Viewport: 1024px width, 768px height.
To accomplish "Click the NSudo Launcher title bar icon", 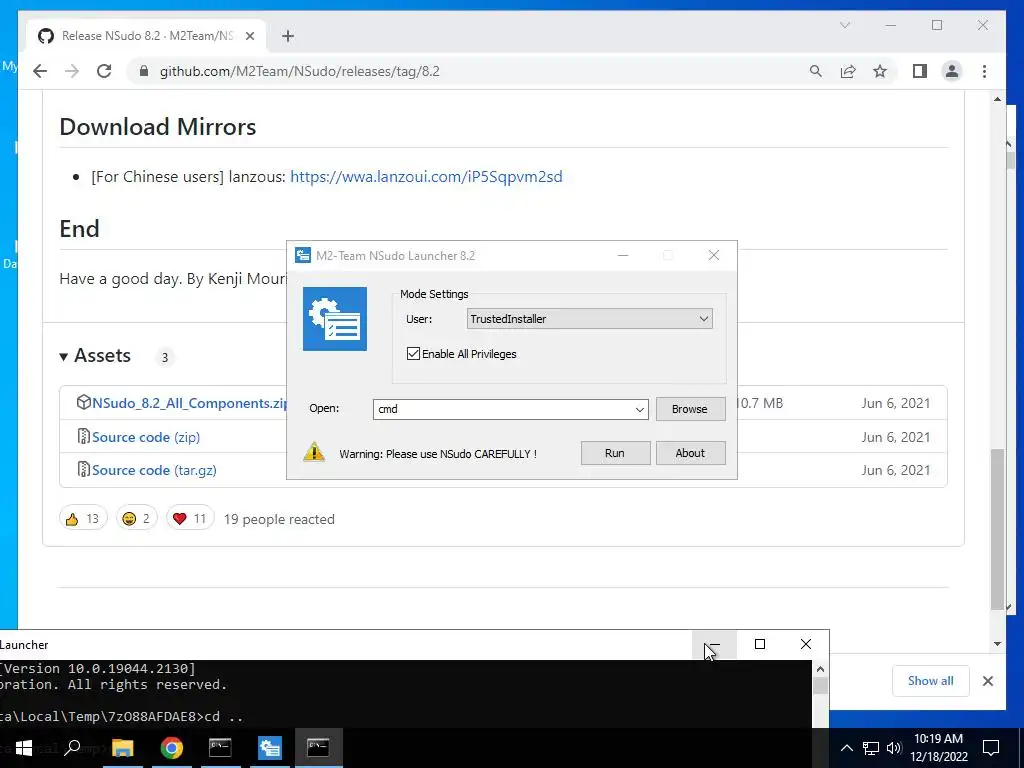I will click(x=302, y=255).
